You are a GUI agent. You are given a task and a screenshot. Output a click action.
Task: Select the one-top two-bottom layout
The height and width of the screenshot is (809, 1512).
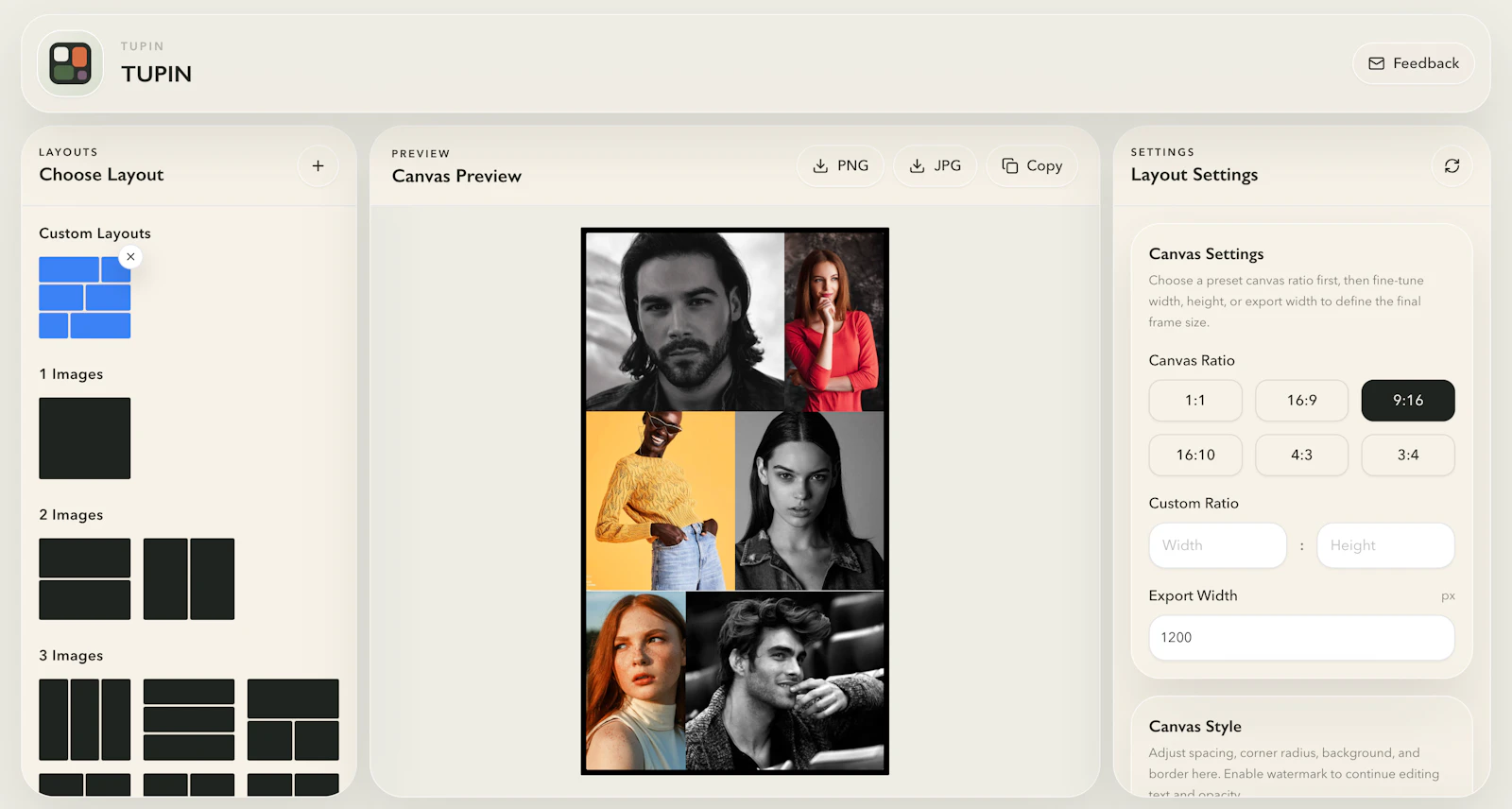click(x=293, y=719)
